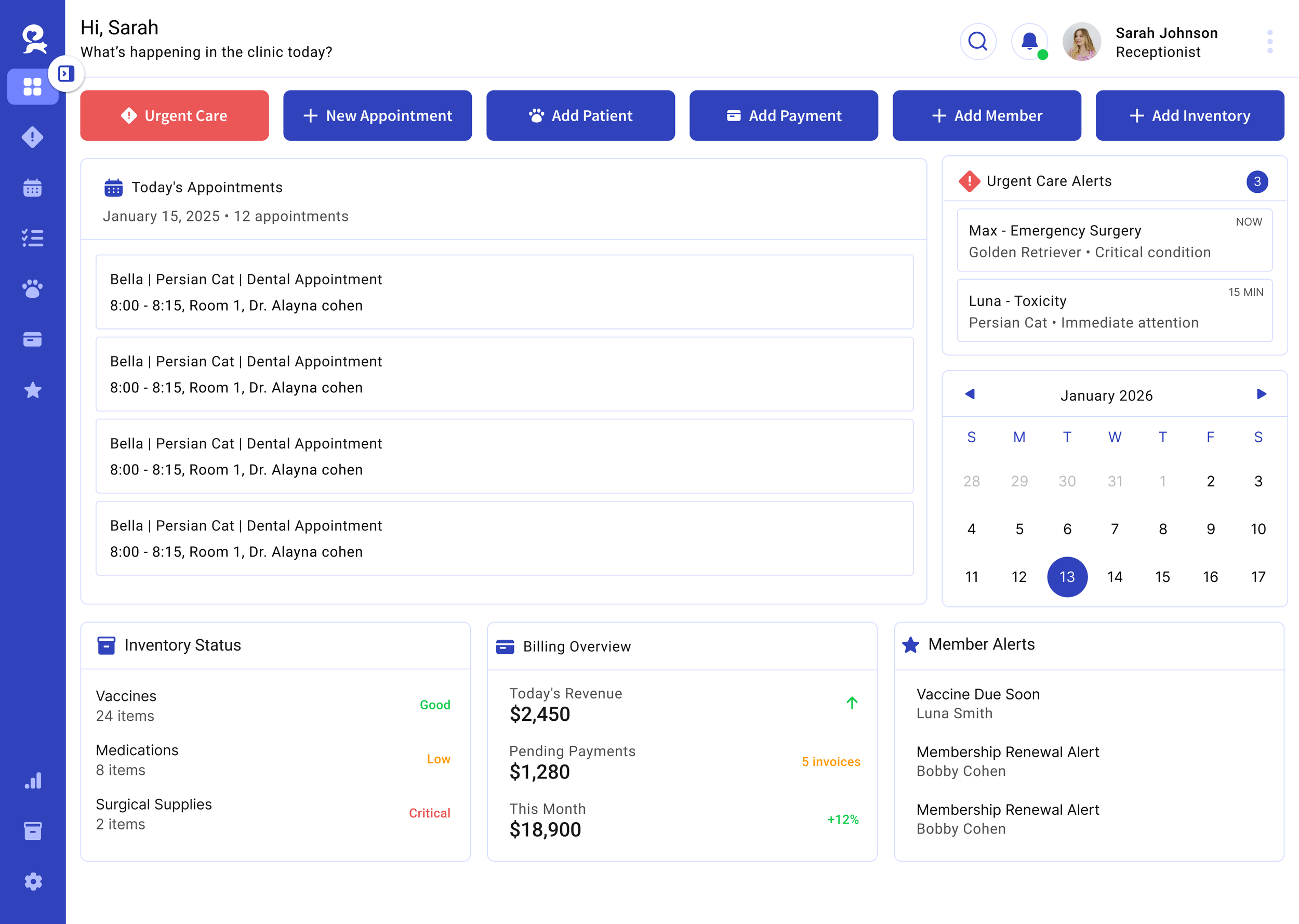Toggle the sidebar expand button
The height and width of the screenshot is (924, 1299).
[x=66, y=74]
